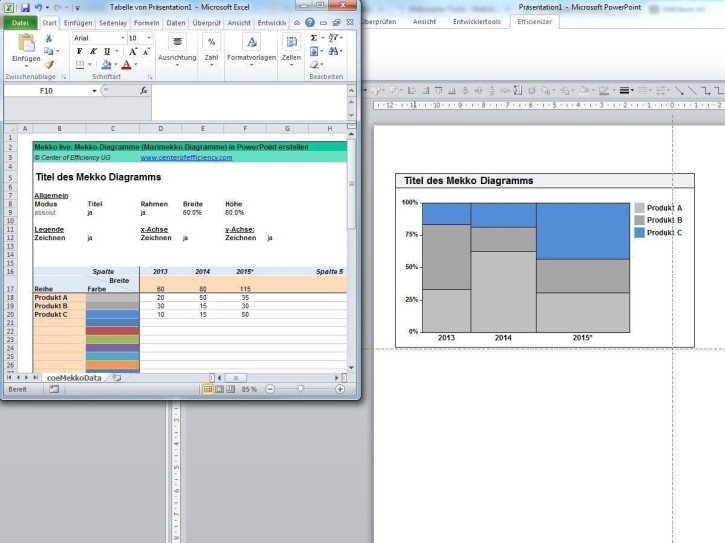Image resolution: width=725 pixels, height=543 pixels.
Task: Click the Copy icon in Excel's clipboard group
Action: [x=49, y=51]
